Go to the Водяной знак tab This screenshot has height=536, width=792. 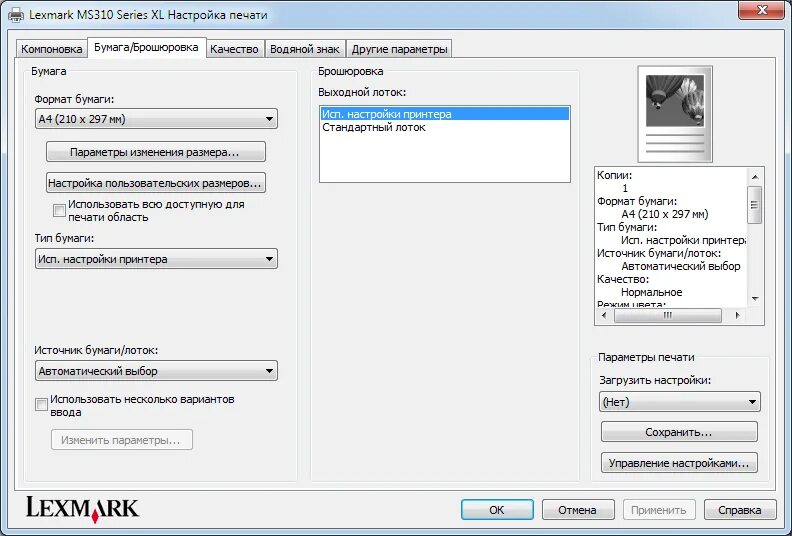click(x=305, y=49)
